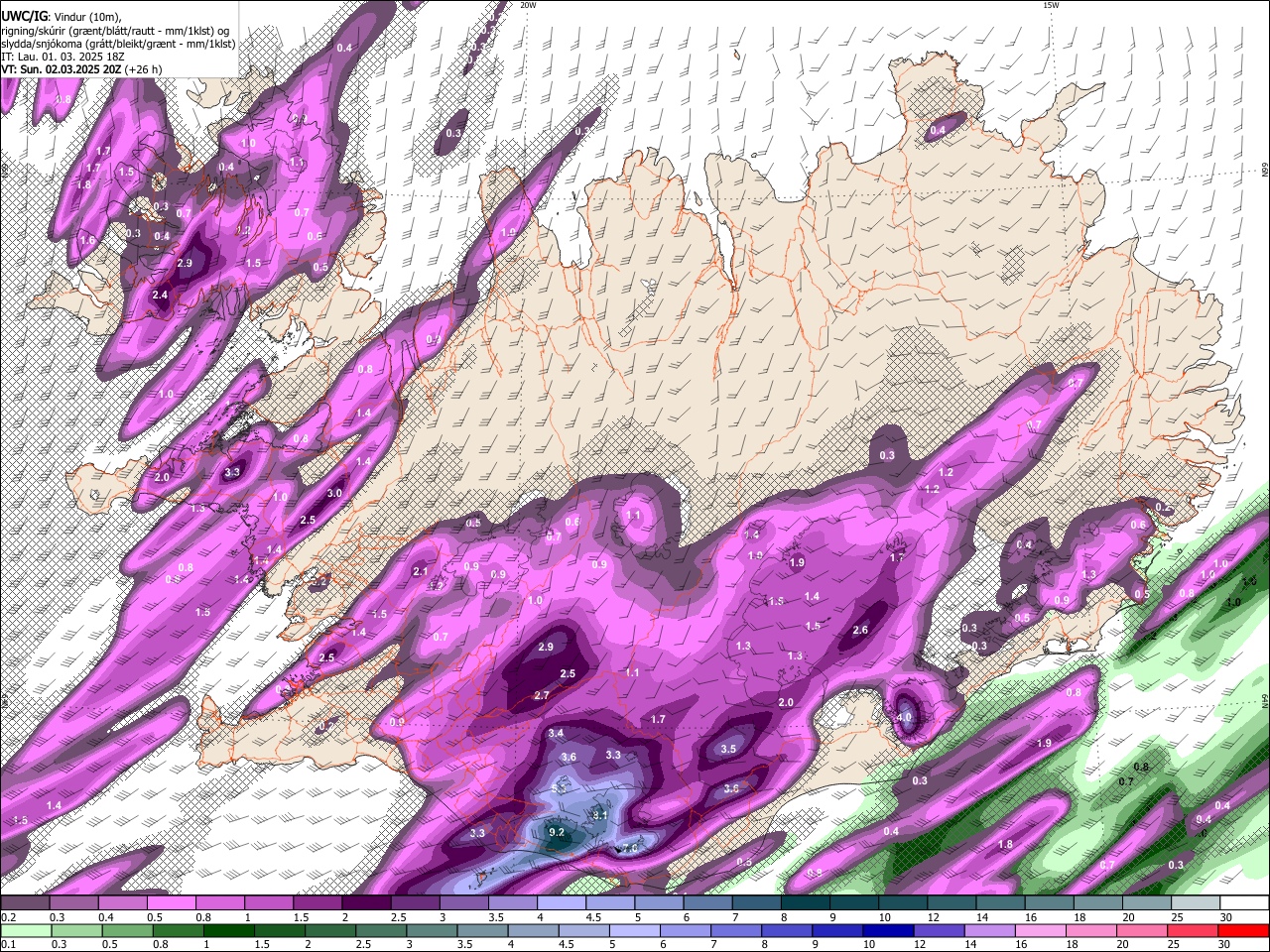Click the 'IT: Lau. 01. 03. 2025 18Z' line

click(x=63, y=57)
